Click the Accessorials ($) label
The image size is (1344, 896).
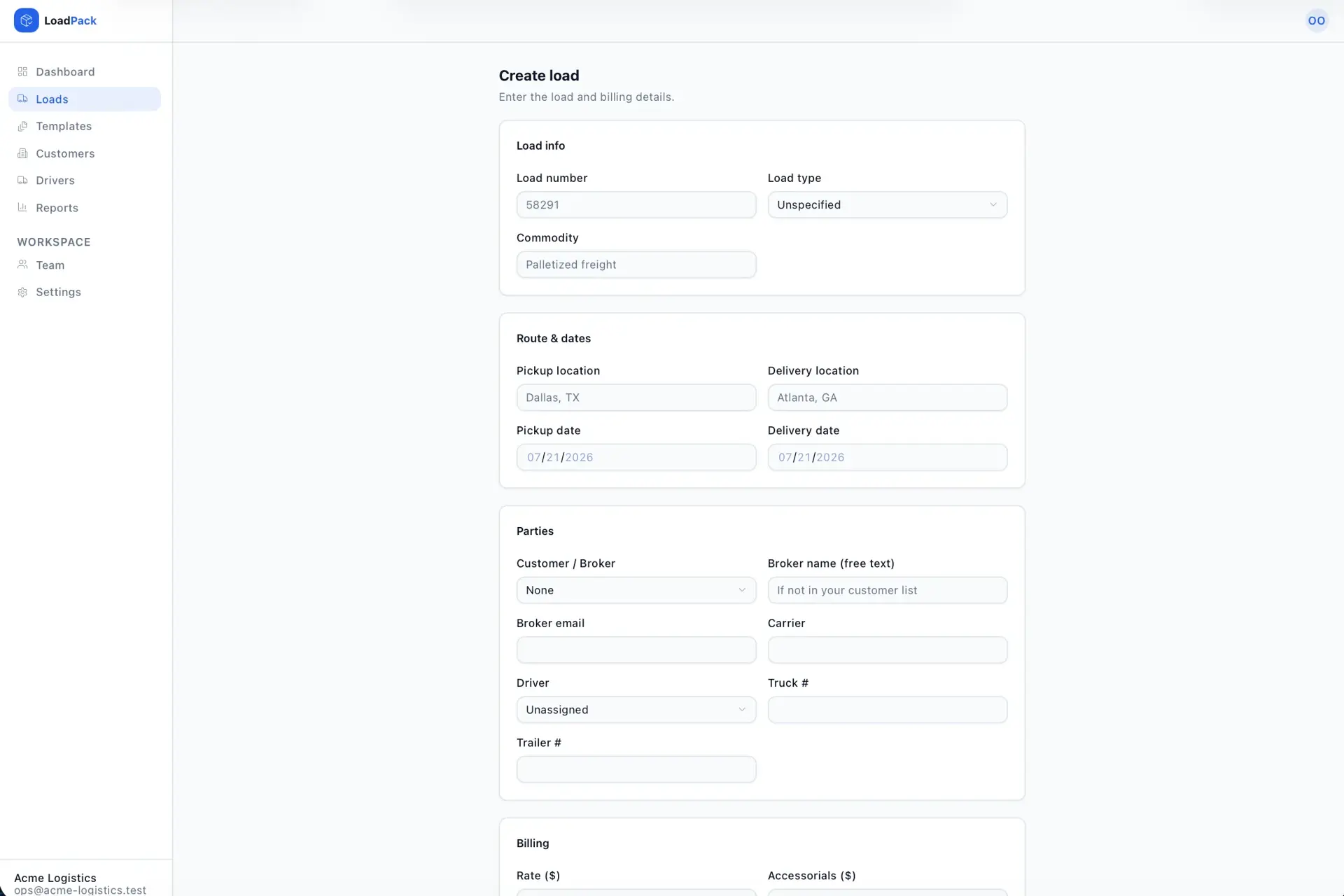[x=811, y=875]
